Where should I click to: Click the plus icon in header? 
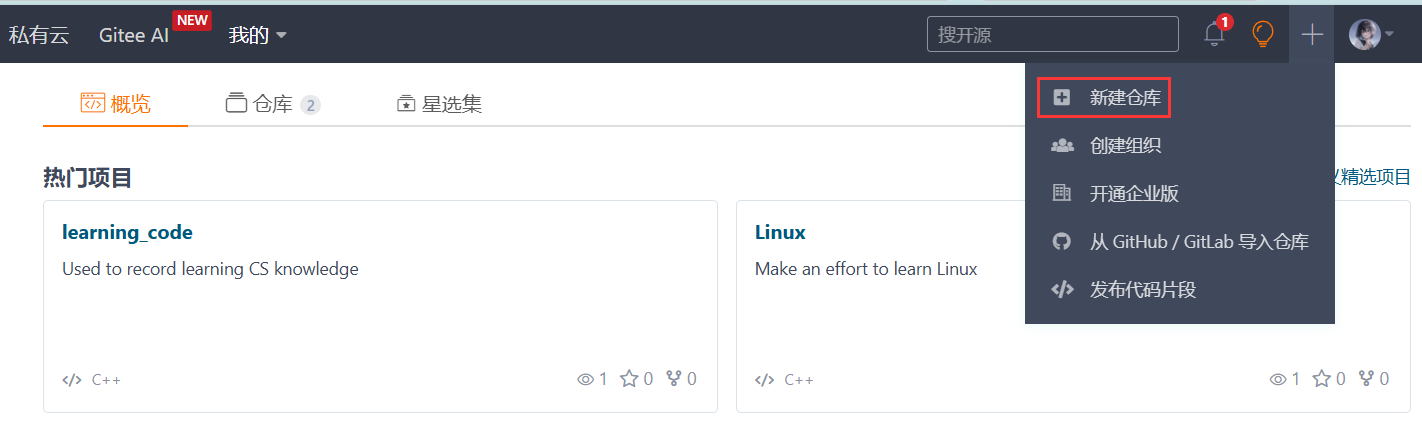tap(1312, 35)
